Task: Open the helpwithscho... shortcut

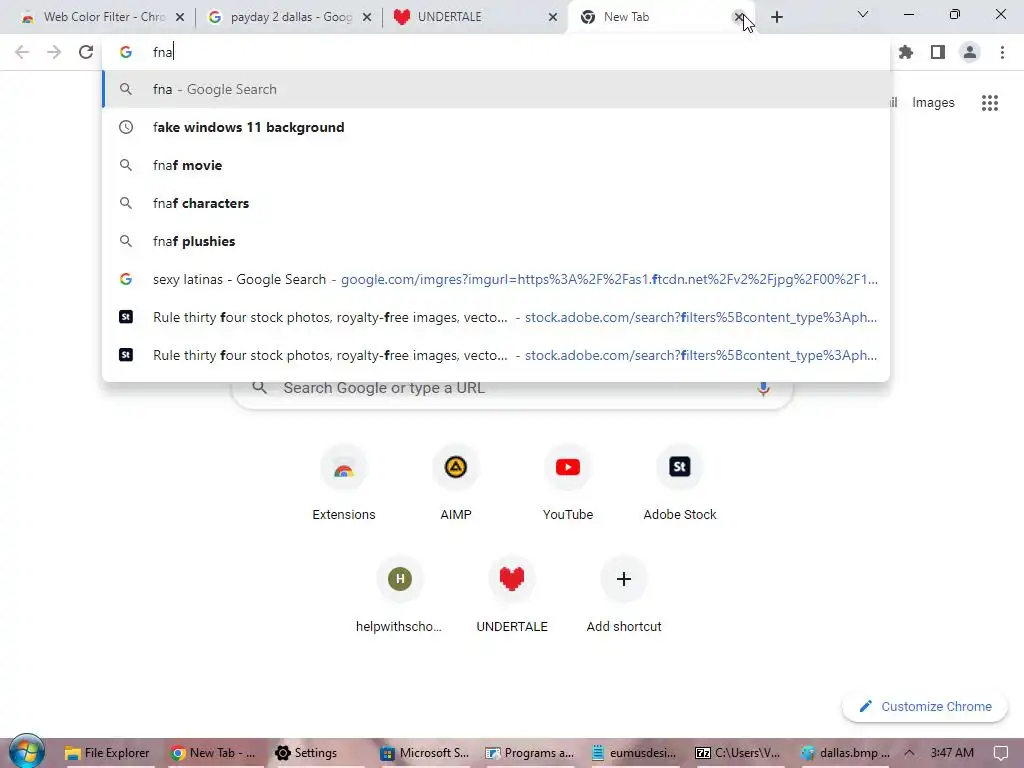Action: click(400, 596)
